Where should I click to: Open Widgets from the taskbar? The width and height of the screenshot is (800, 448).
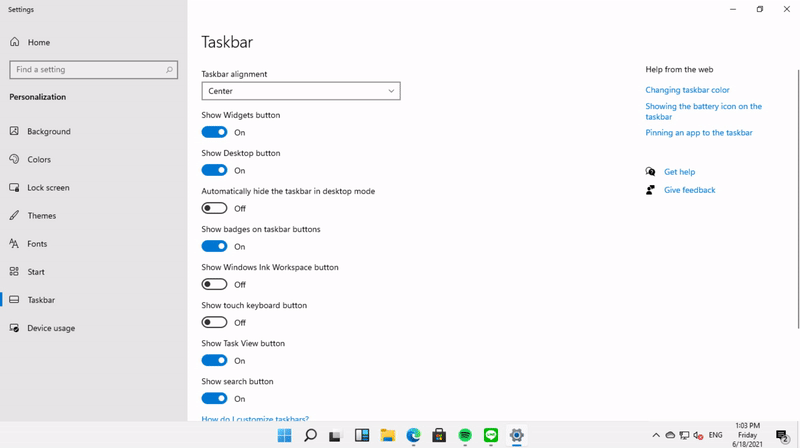pyautogui.click(x=362, y=435)
